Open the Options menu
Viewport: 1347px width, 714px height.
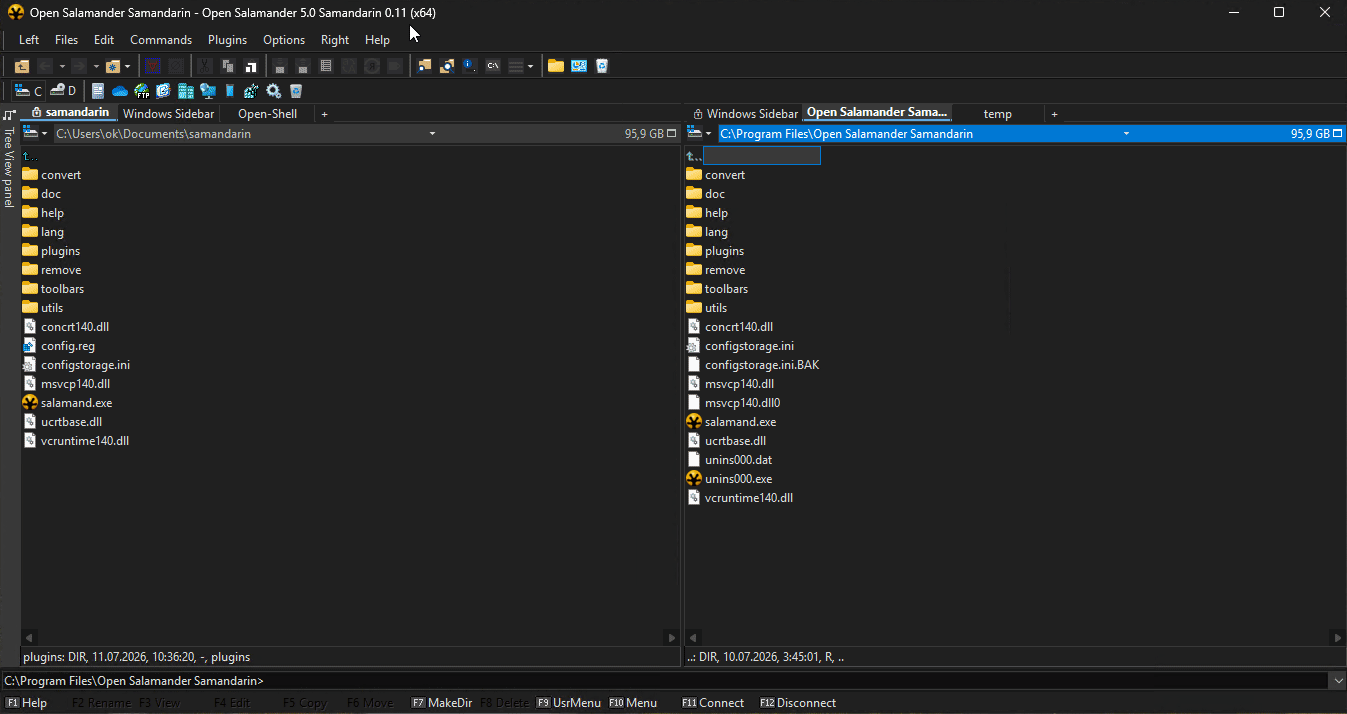click(x=284, y=40)
